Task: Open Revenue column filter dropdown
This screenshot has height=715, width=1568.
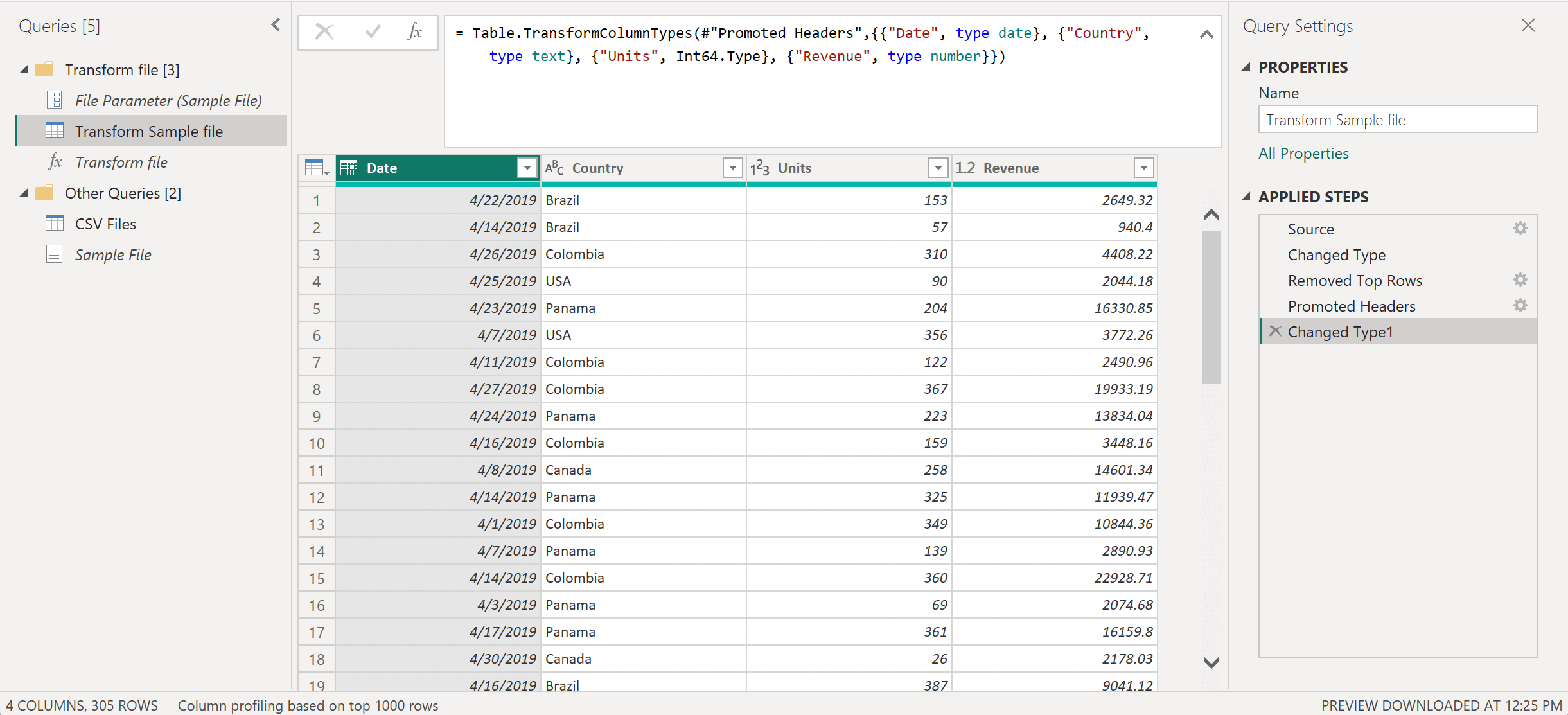Action: (x=1143, y=168)
